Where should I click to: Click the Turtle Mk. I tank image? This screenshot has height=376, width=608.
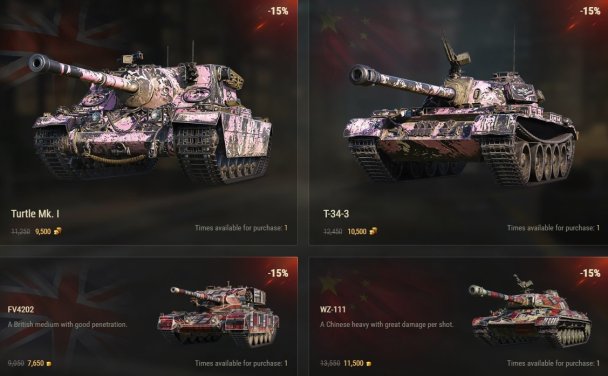click(149, 114)
